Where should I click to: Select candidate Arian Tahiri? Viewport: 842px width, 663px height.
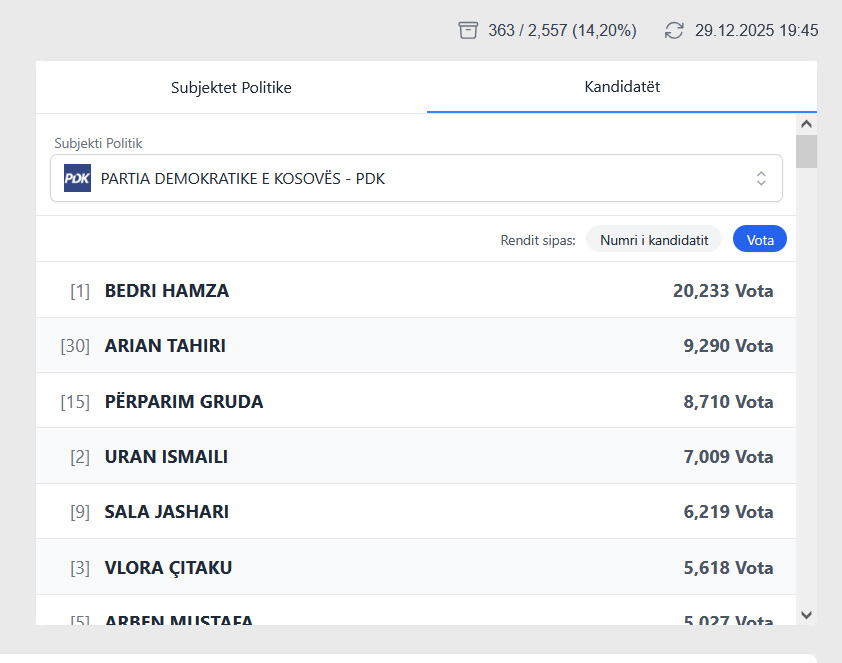(165, 346)
